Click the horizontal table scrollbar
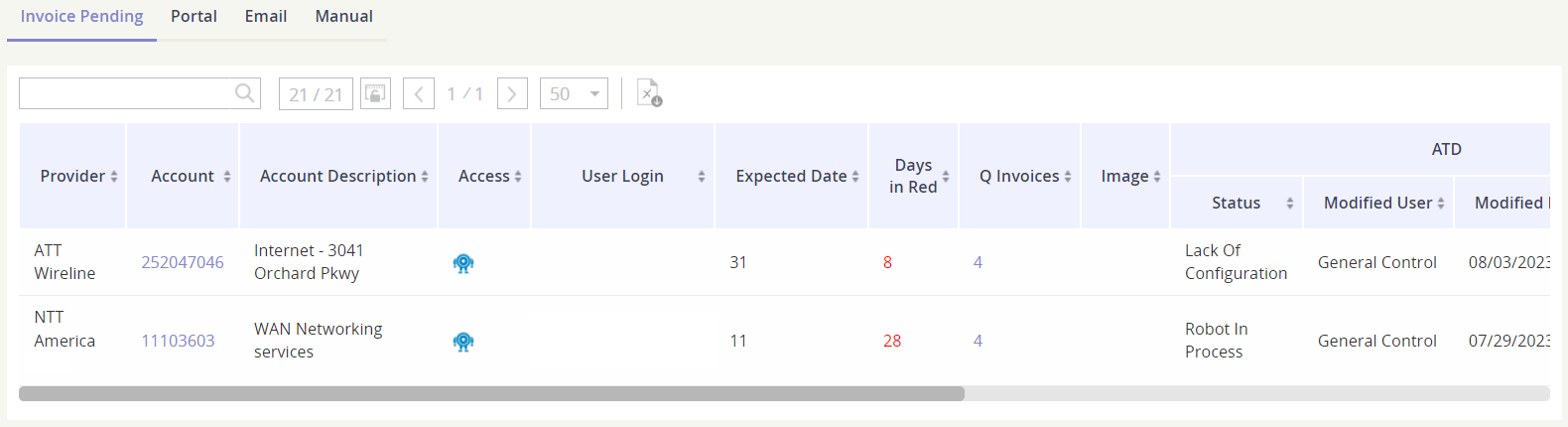The height and width of the screenshot is (427, 1568). [x=491, y=393]
